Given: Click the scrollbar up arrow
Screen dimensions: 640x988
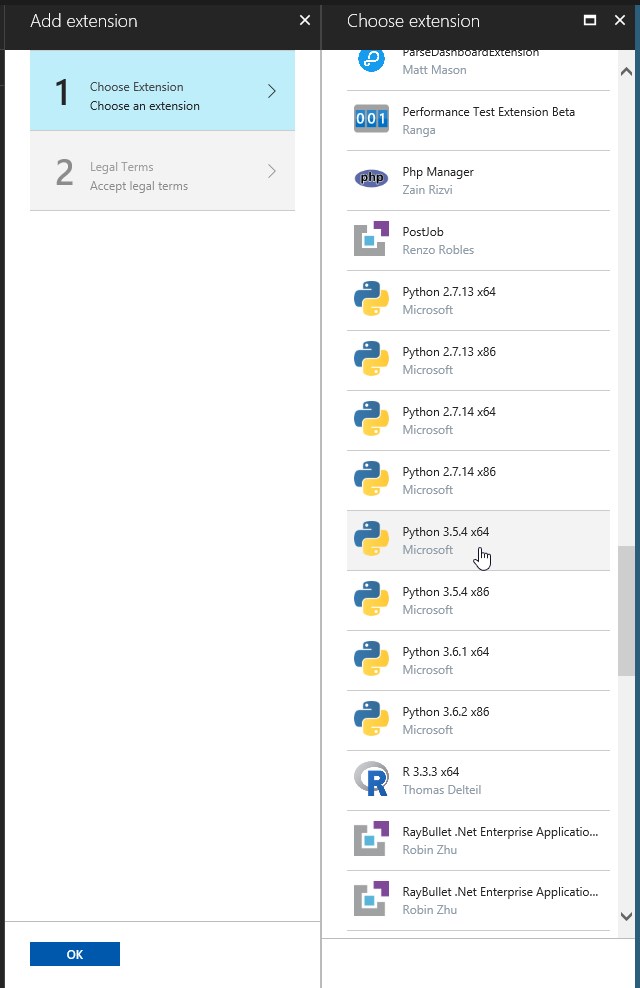Looking at the screenshot, I should pos(626,71).
